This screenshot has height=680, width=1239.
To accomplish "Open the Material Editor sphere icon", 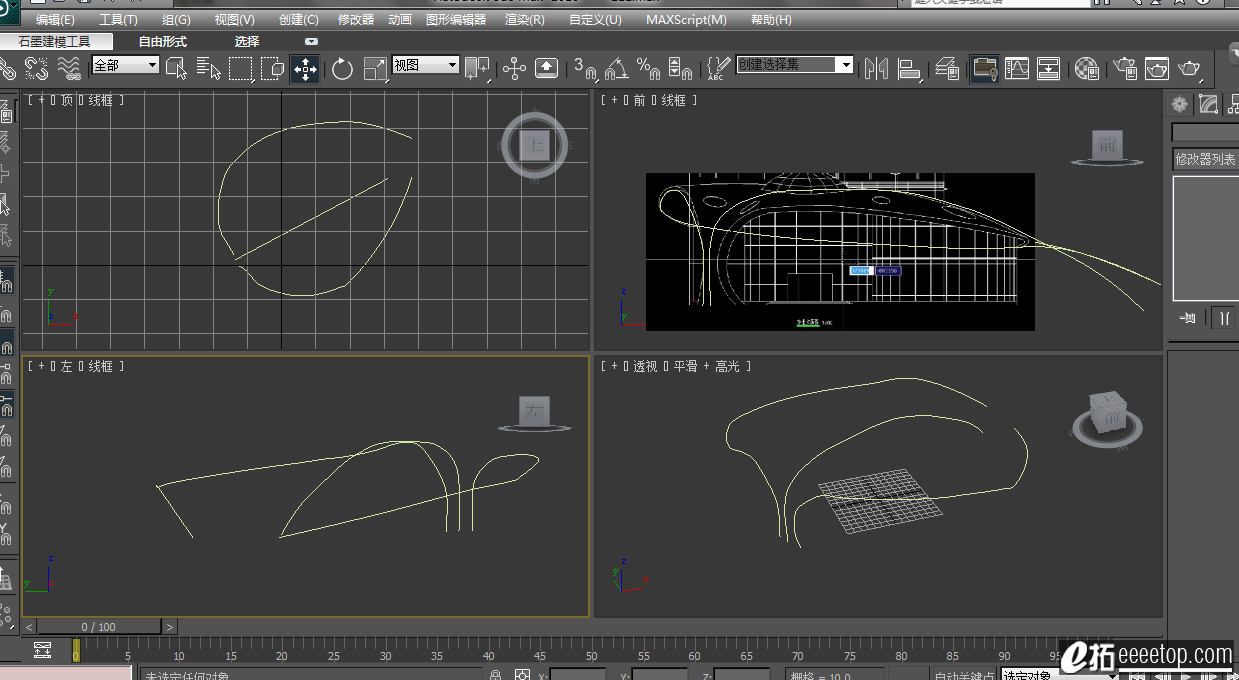I will [1087, 68].
